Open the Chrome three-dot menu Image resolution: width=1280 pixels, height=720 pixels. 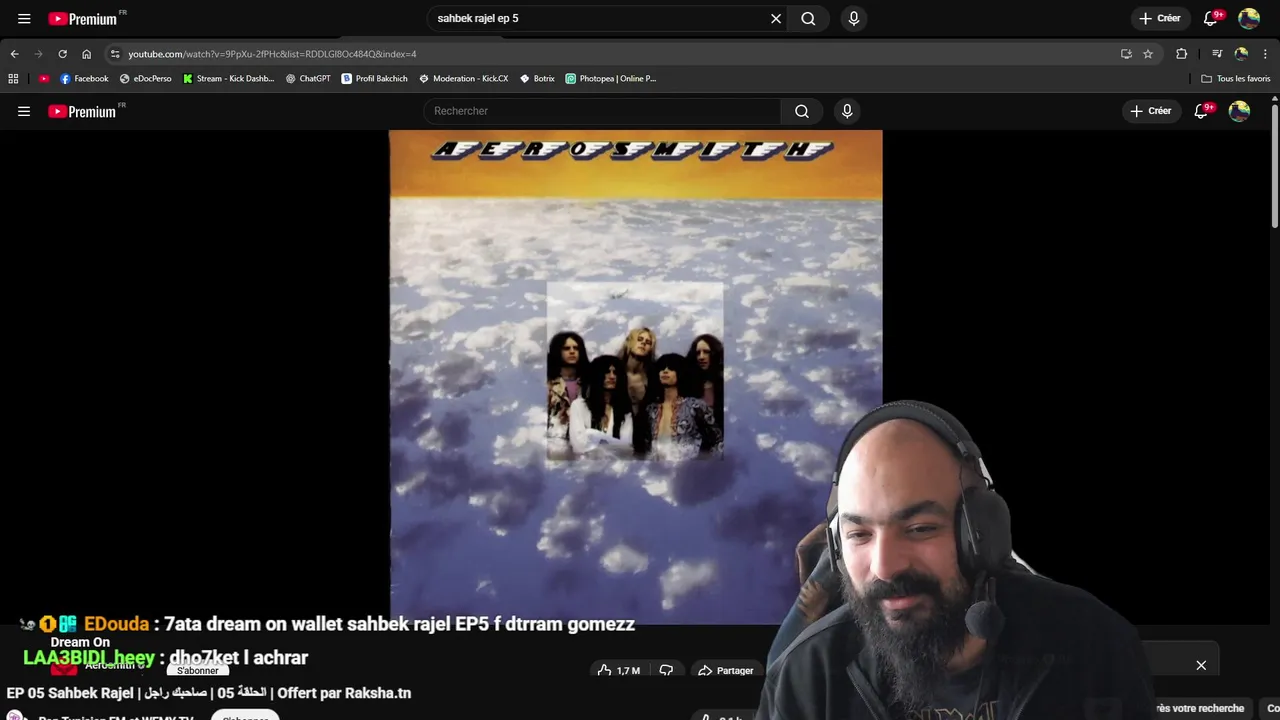pyautogui.click(x=1265, y=54)
